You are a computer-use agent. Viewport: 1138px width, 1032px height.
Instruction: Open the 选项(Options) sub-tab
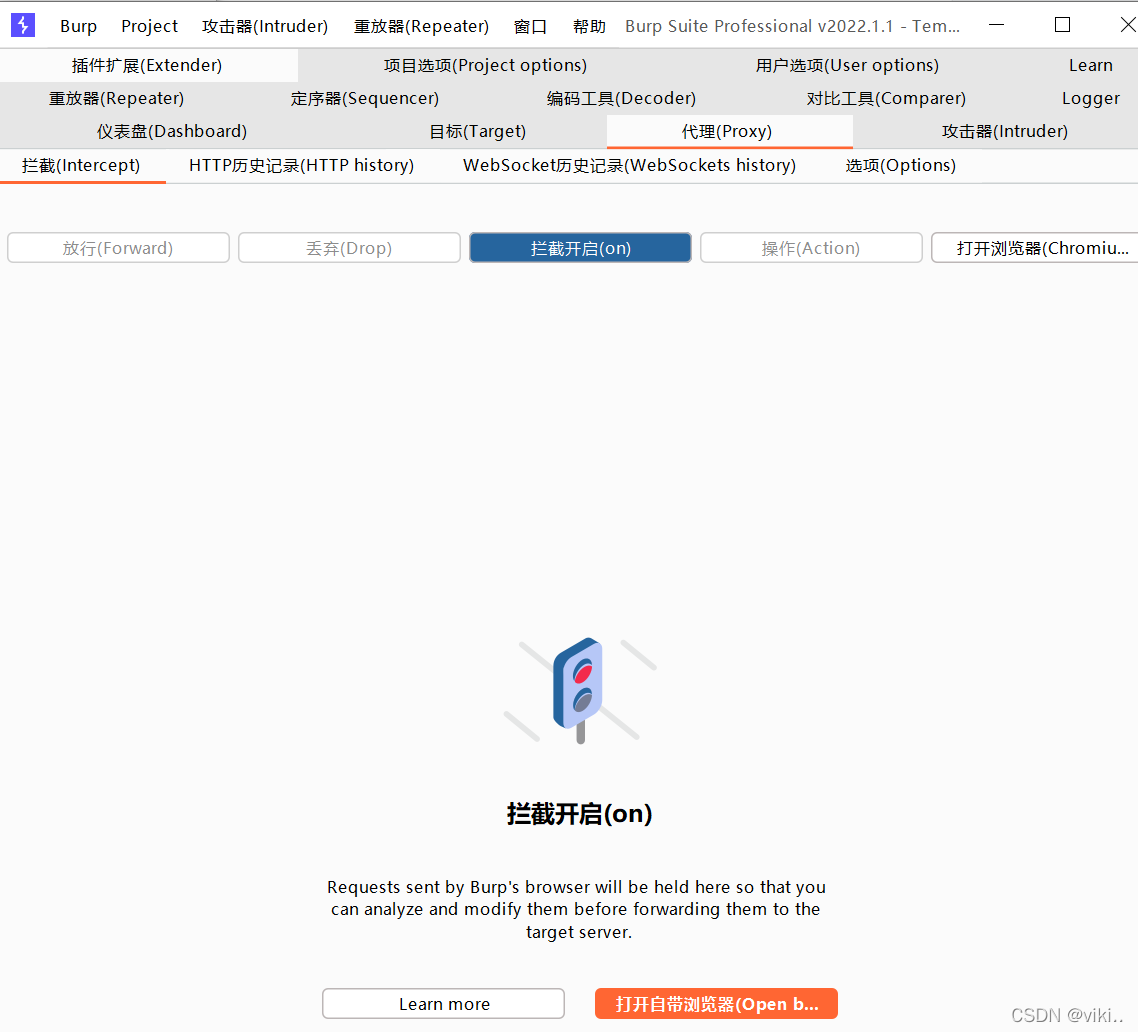pos(900,165)
